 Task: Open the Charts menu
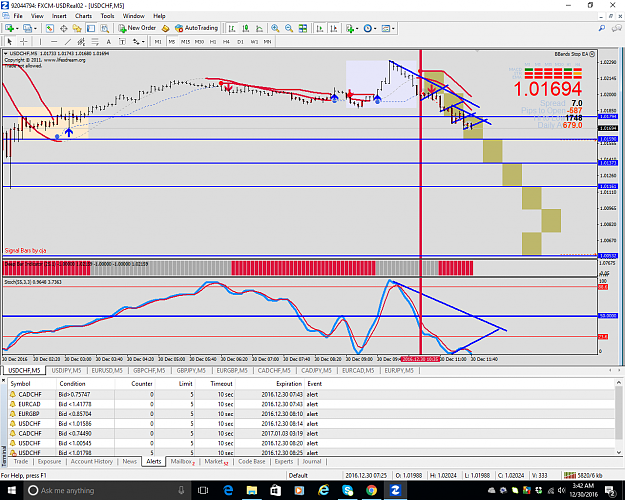coord(83,16)
